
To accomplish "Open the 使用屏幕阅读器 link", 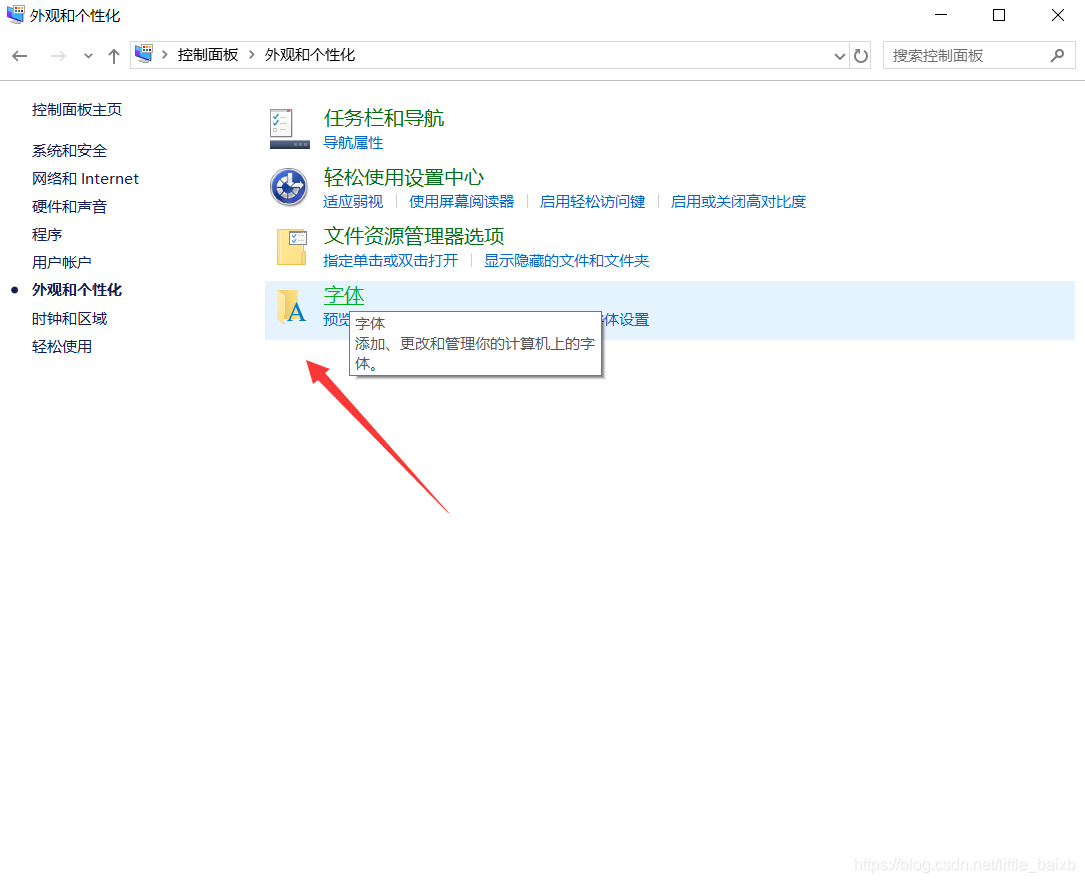I will [x=462, y=201].
